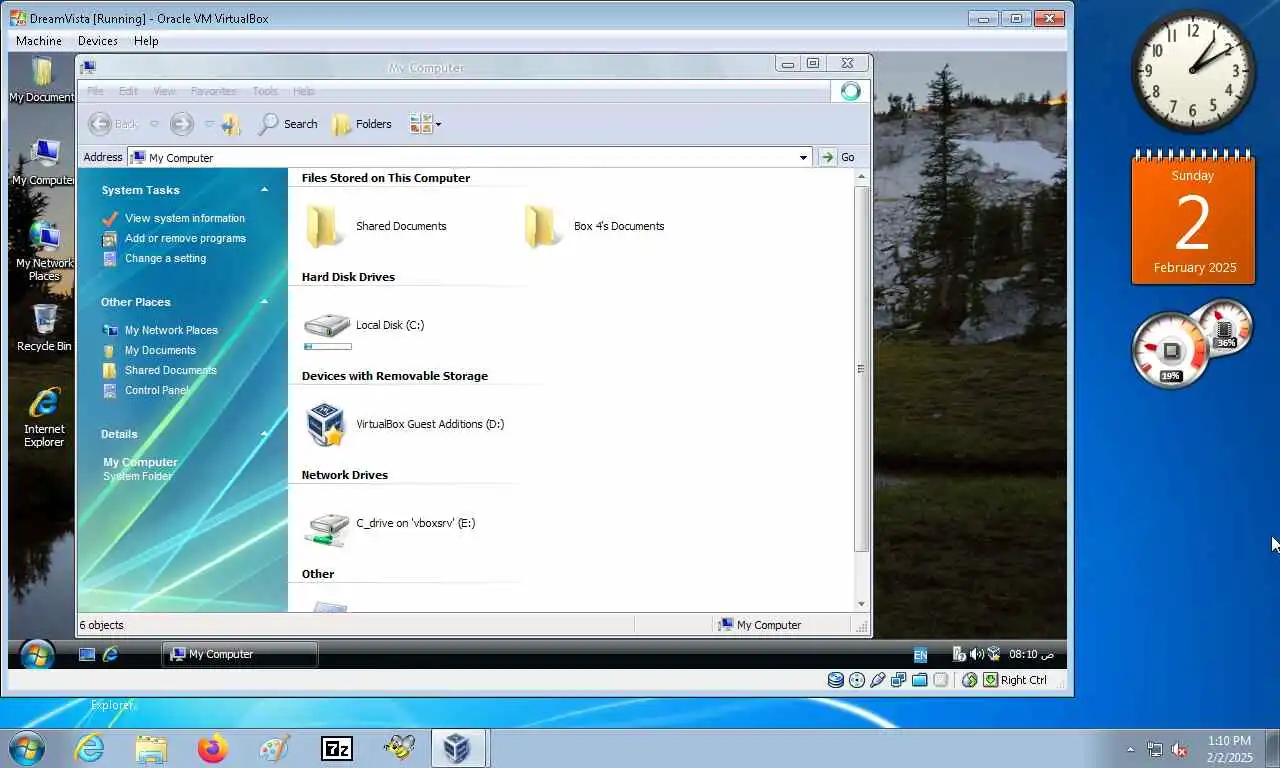Select the Recycle Bin desktop icon
Screen dimensions: 1280x768
click(x=44, y=329)
